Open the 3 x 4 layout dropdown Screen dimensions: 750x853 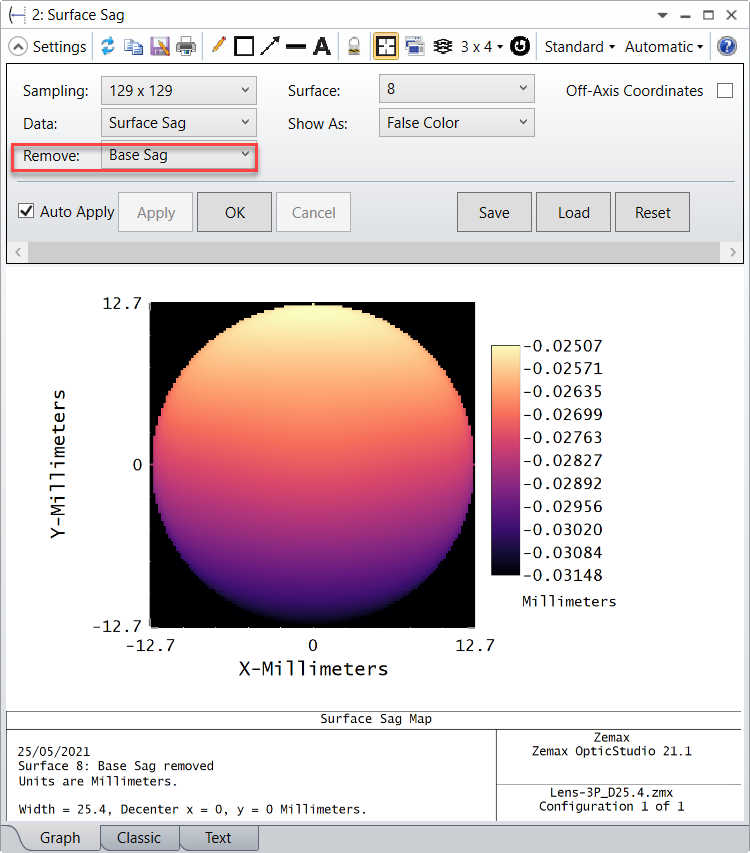(x=482, y=47)
